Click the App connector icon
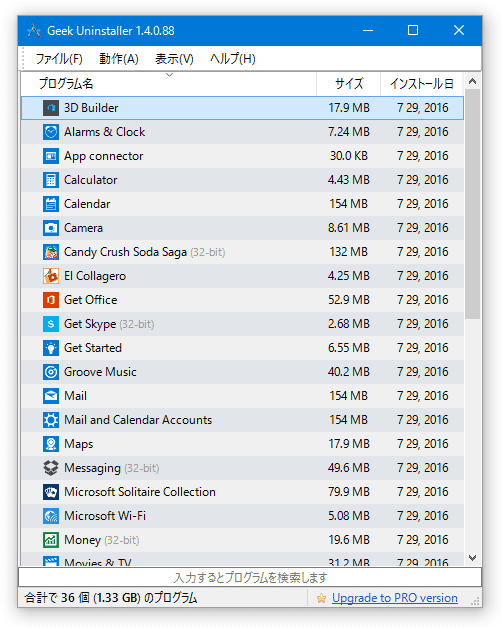The image size is (502, 629). tap(51, 156)
